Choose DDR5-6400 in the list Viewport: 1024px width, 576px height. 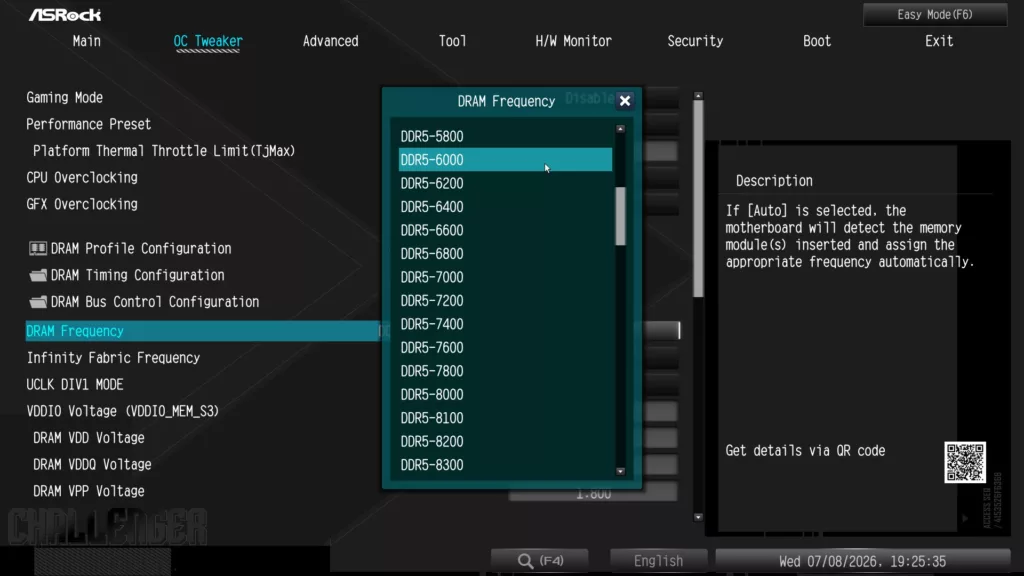(505, 206)
